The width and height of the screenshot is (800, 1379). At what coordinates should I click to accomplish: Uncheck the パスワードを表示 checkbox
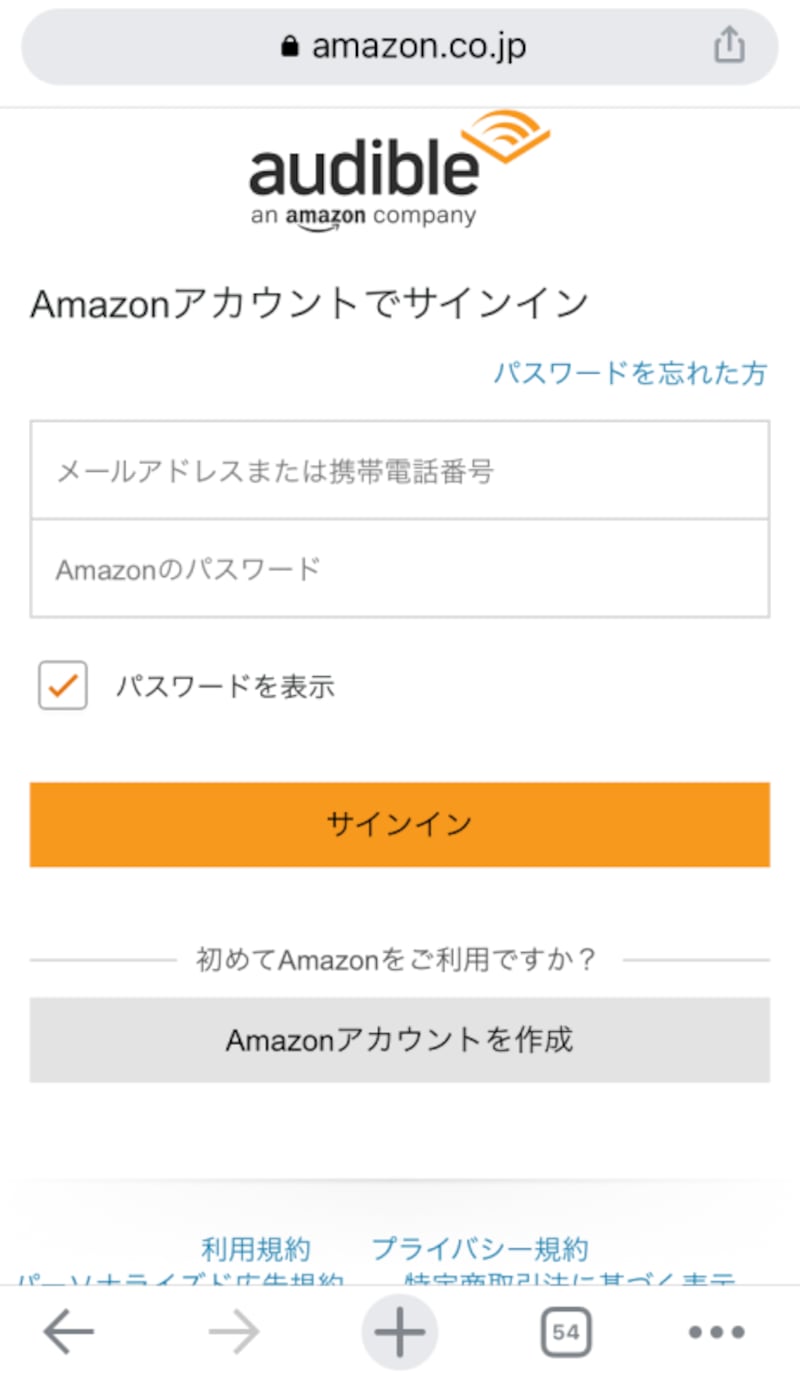[x=63, y=686]
